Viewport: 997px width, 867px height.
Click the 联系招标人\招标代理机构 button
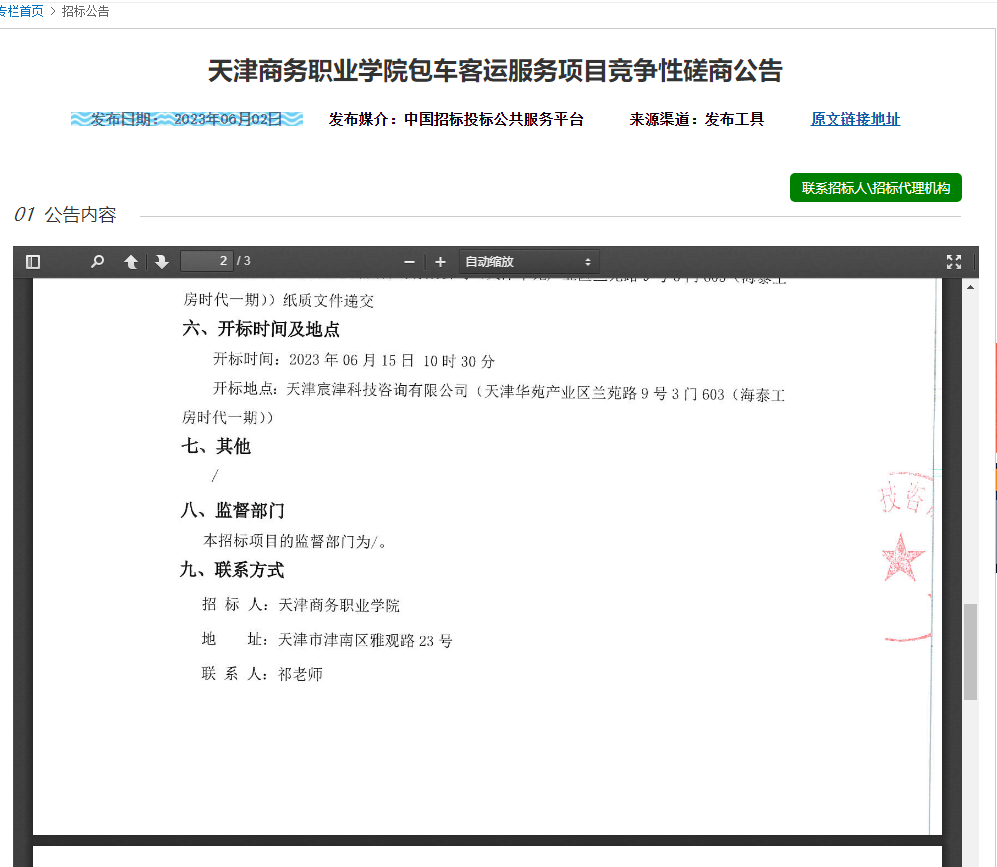(x=875, y=188)
